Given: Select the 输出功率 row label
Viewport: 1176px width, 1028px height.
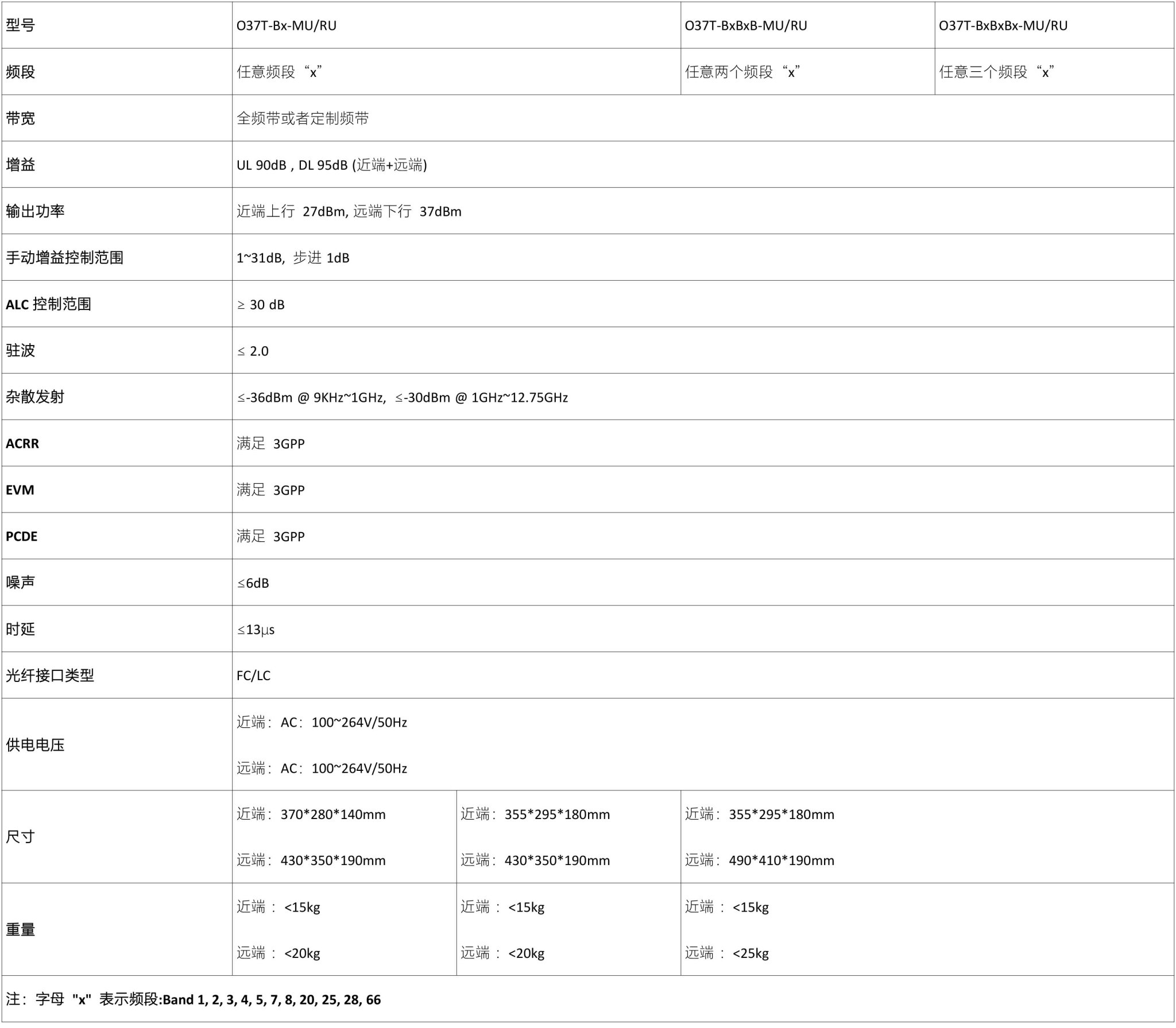Looking at the screenshot, I should pyautogui.click(x=35, y=211).
